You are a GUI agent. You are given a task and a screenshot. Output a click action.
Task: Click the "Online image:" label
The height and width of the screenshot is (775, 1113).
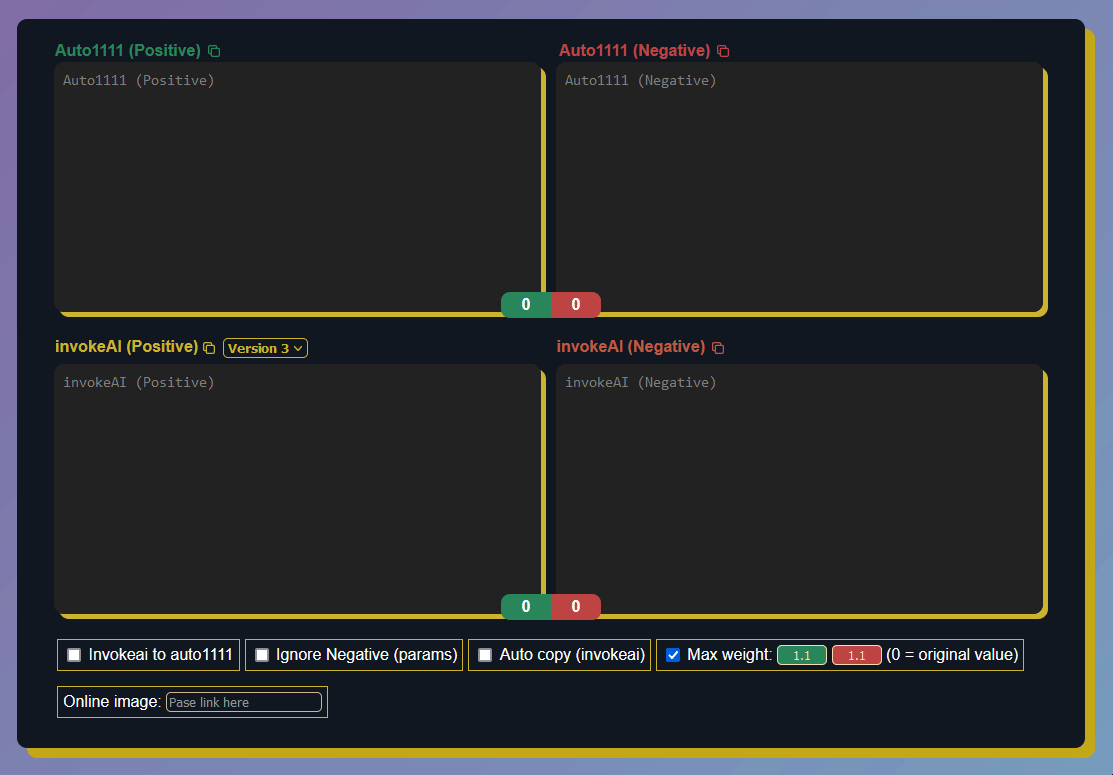point(112,701)
